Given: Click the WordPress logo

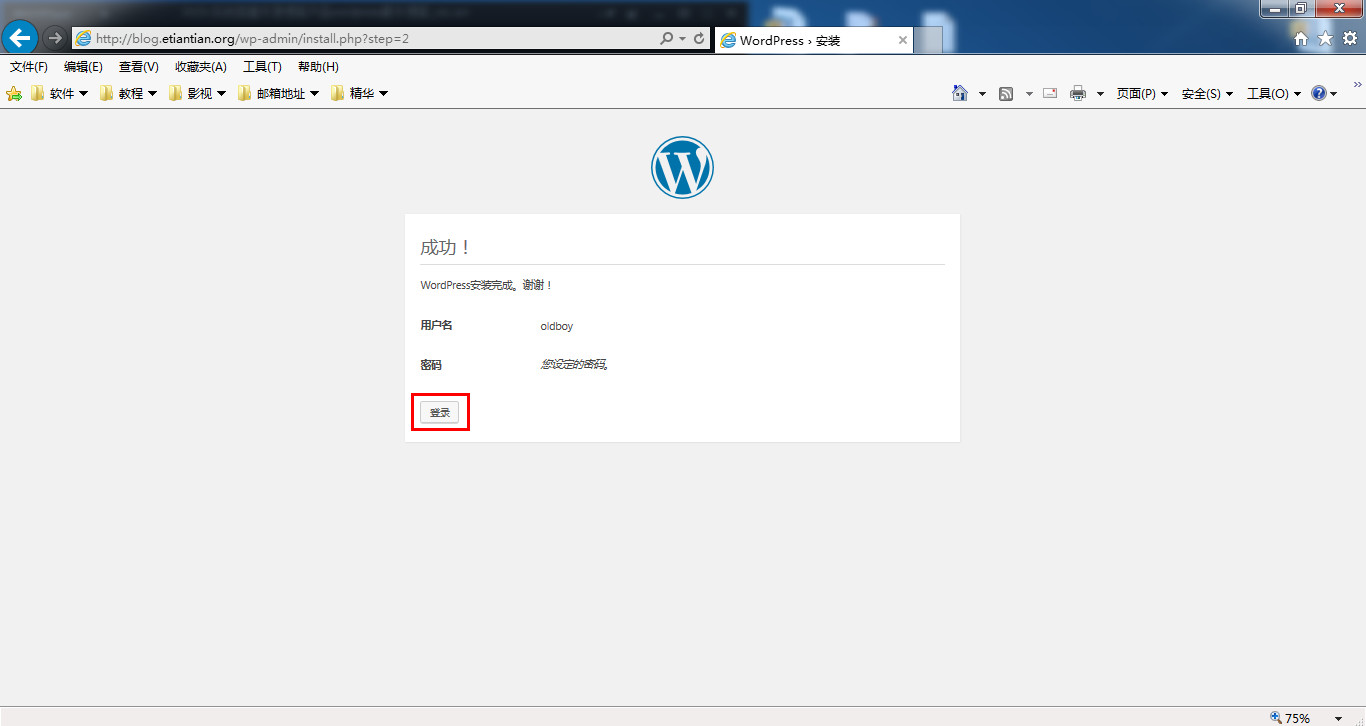Looking at the screenshot, I should coord(682,167).
